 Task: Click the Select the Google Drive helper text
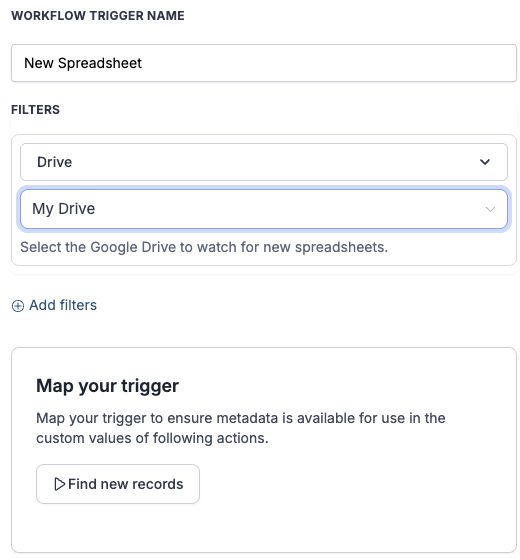click(204, 247)
